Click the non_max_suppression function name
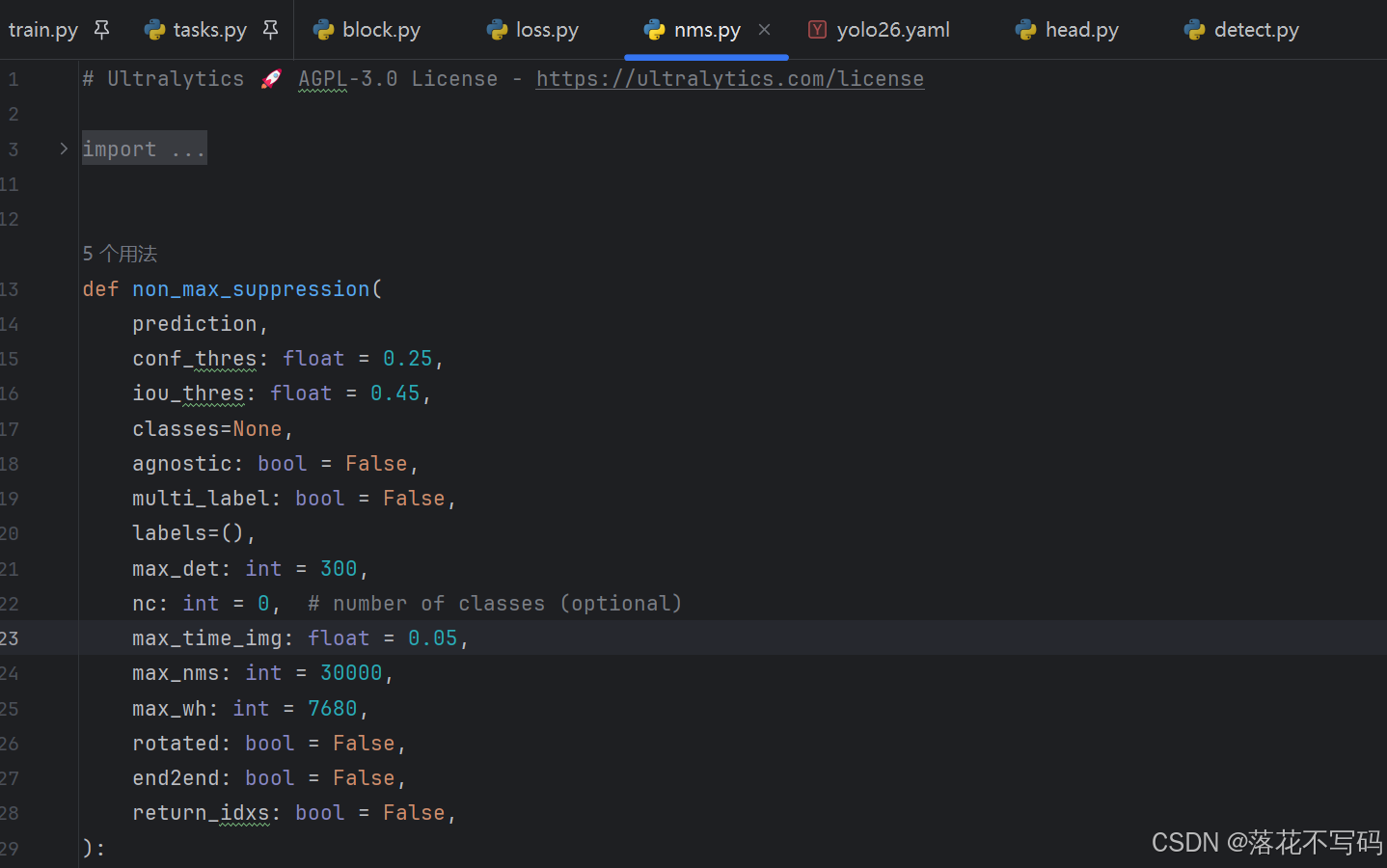This screenshot has width=1387, height=868. pyautogui.click(x=251, y=289)
